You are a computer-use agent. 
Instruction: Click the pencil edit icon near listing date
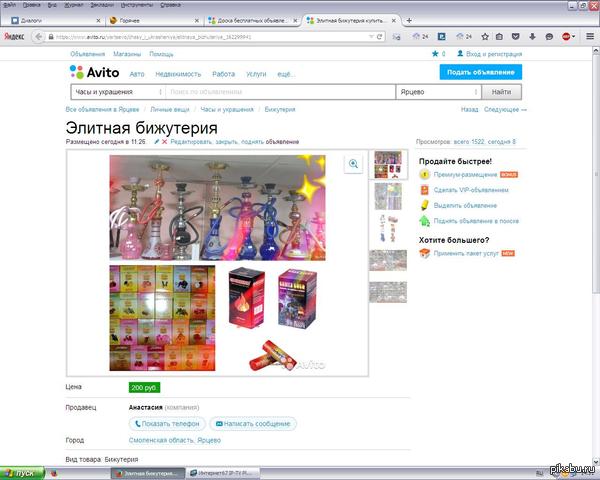[x=157, y=142]
